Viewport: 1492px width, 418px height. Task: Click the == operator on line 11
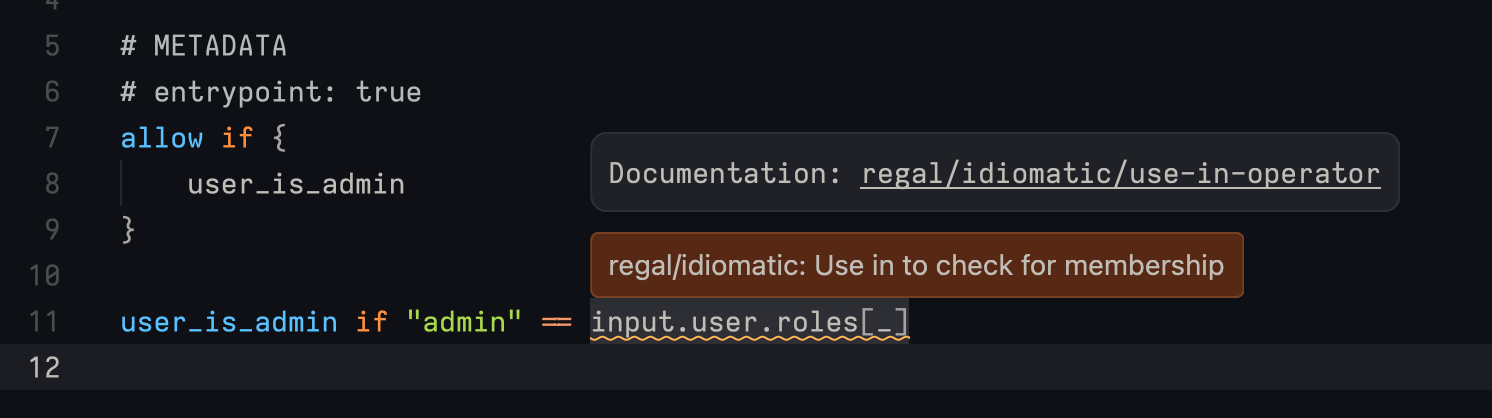click(x=555, y=323)
